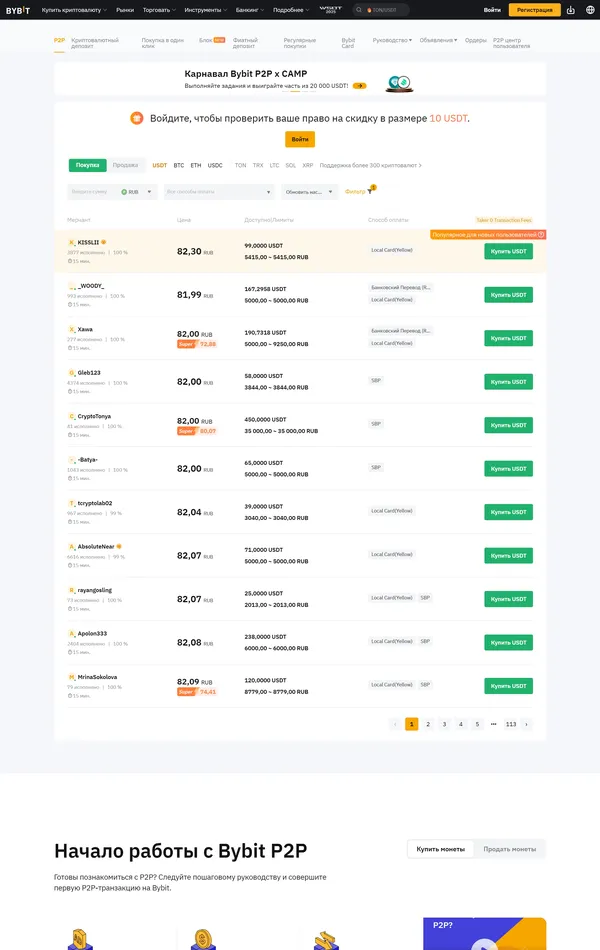600x950 pixels.
Task: Select the XRP coin tab
Action: [308, 165]
